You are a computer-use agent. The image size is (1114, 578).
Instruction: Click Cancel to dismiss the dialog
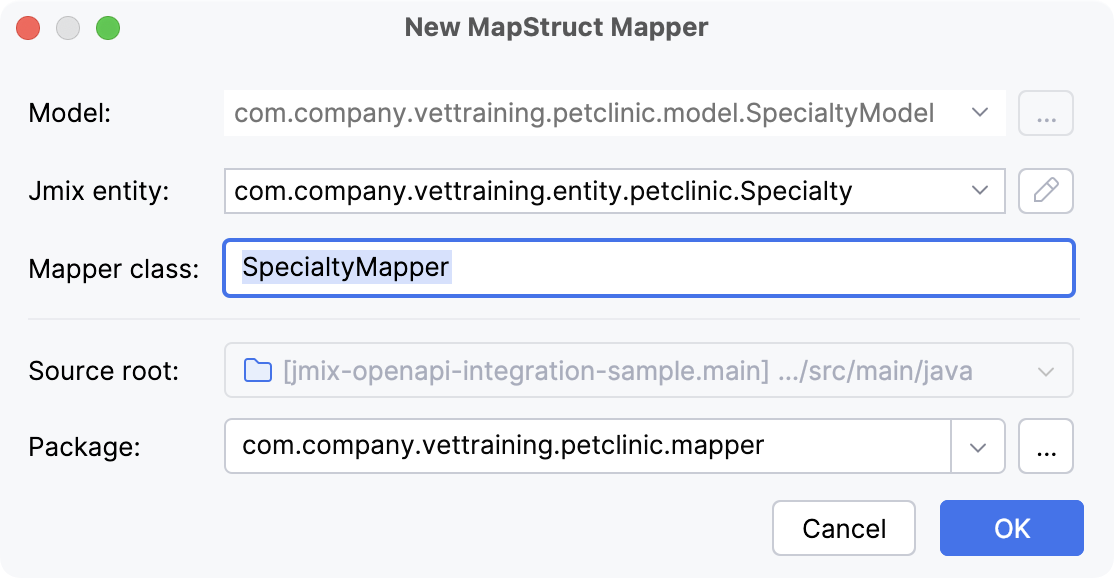tap(843, 528)
